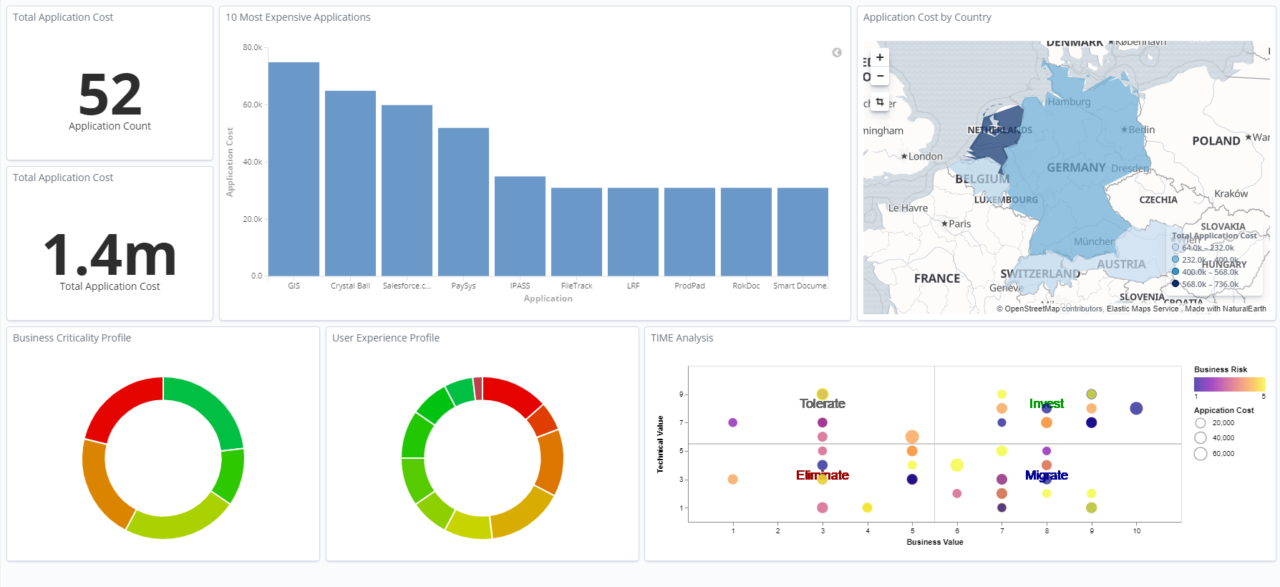Click the 52 application count metric
This screenshot has height=587, width=1280.
tap(110, 94)
